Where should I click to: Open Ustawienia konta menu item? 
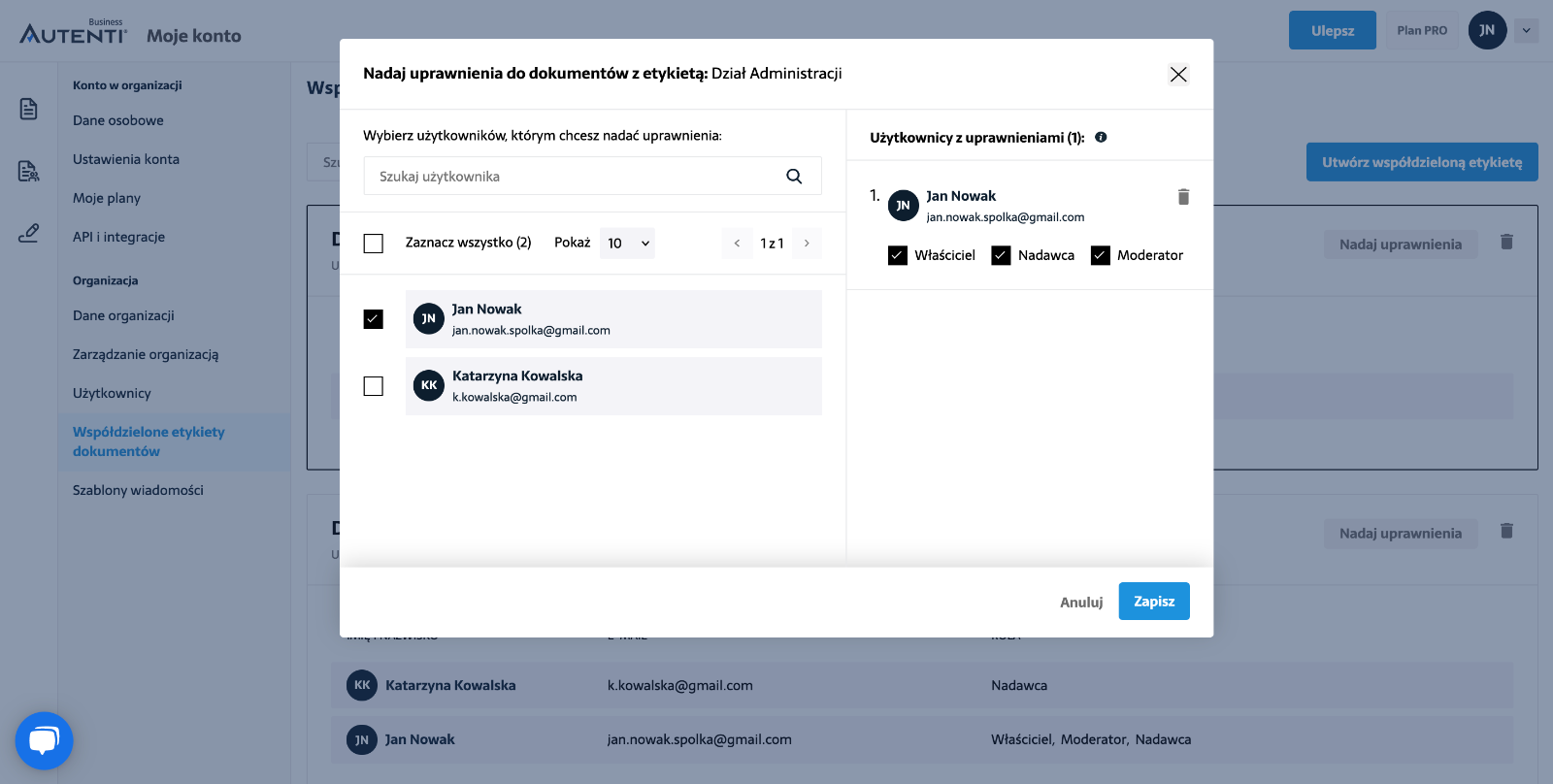tap(126, 159)
